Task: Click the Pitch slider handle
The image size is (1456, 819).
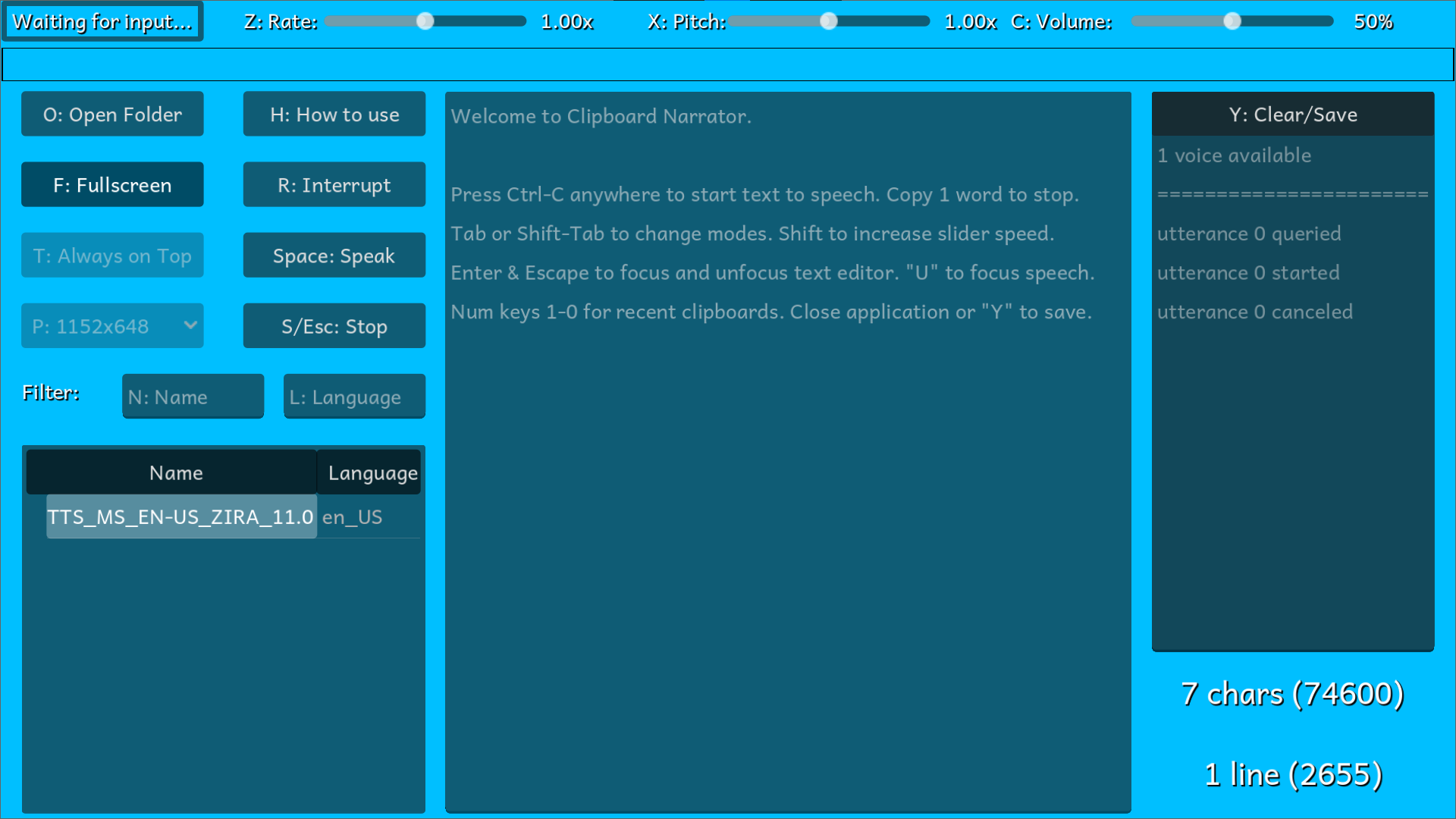Action: [x=829, y=21]
